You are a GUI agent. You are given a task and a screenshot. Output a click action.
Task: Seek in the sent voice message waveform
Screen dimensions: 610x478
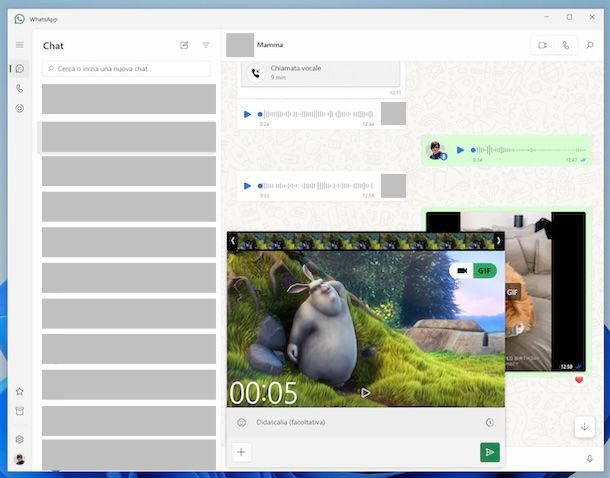[x=528, y=150]
